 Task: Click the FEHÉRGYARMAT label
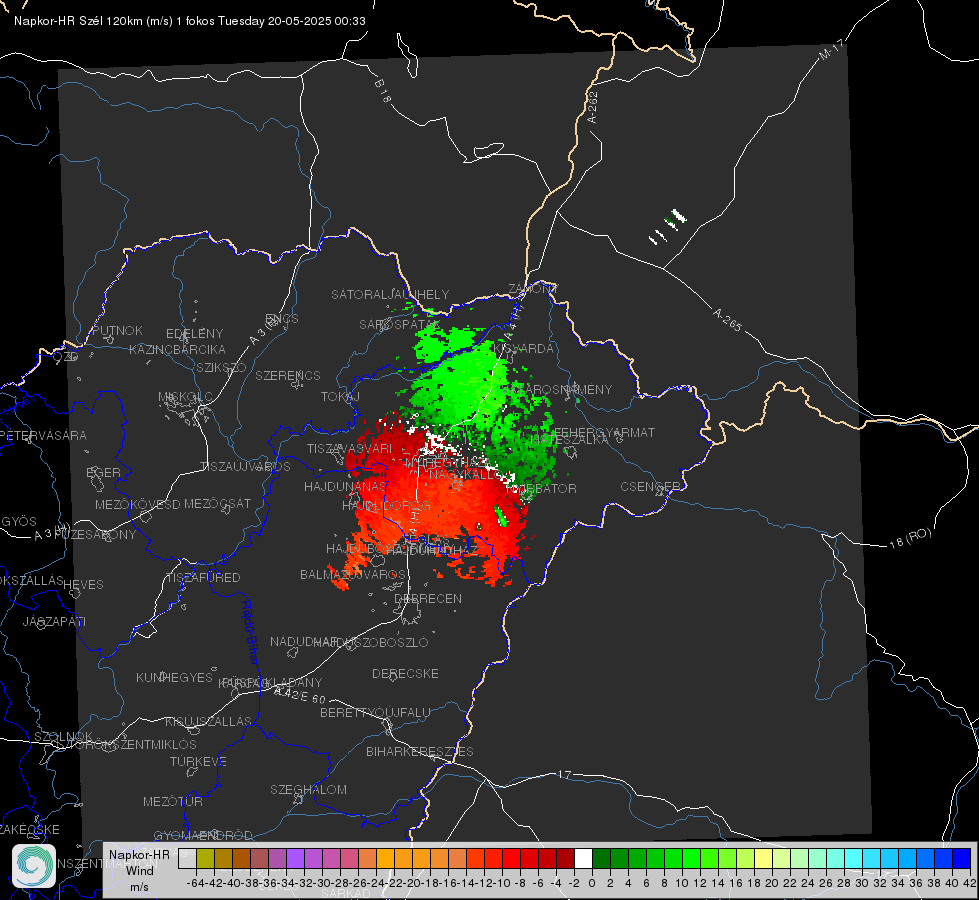(x=605, y=432)
